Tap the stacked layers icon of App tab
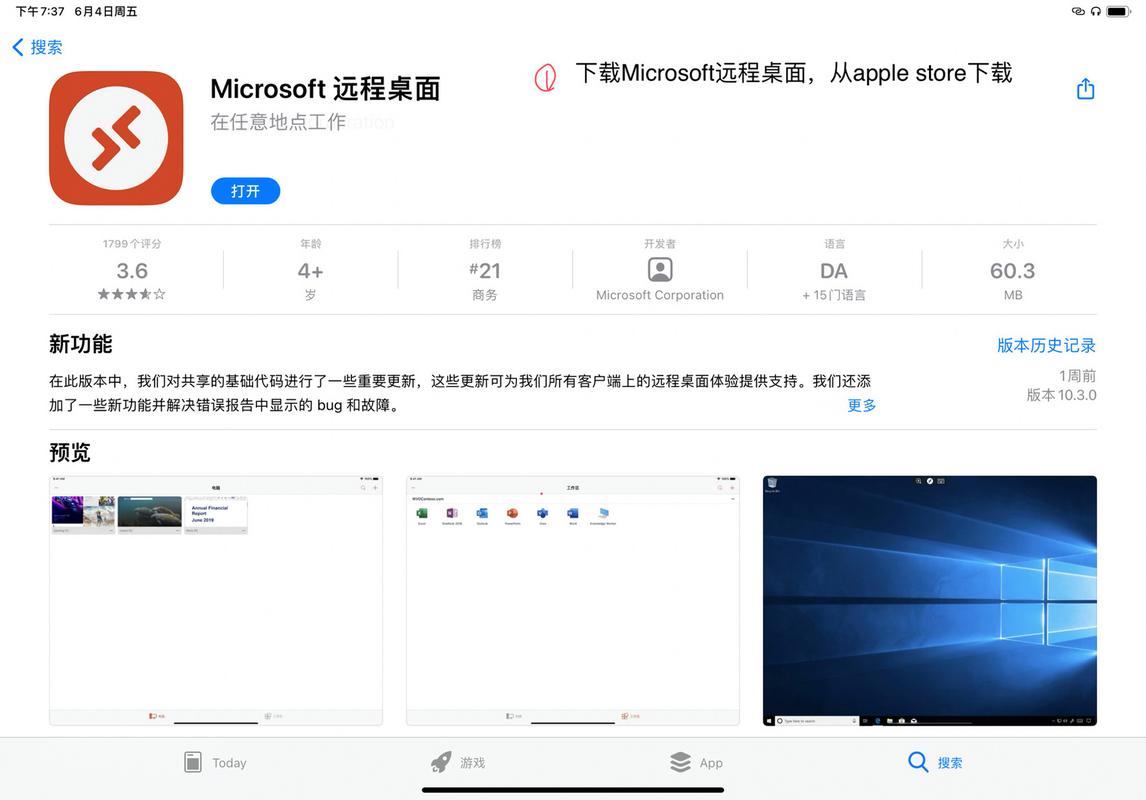This screenshot has height=800, width=1146. 680,762
